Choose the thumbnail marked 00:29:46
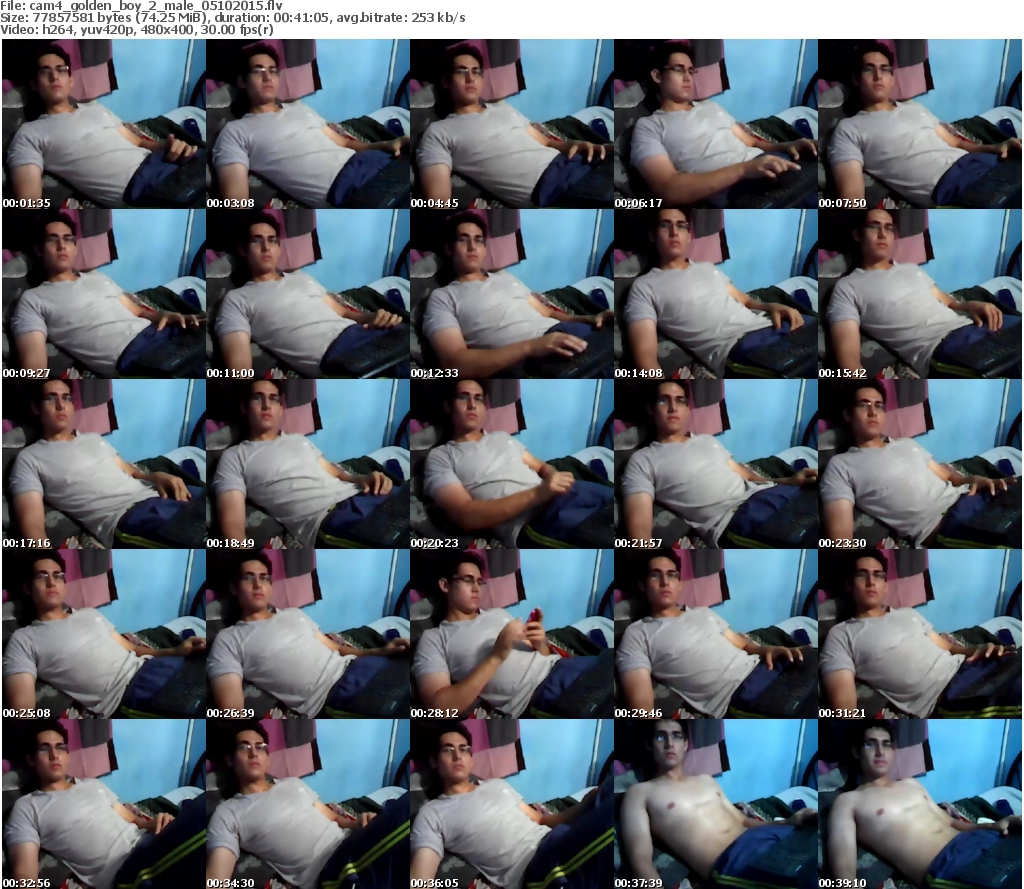Image resolution: width=1024 pixels, height=889 pixels. (716, 634)
